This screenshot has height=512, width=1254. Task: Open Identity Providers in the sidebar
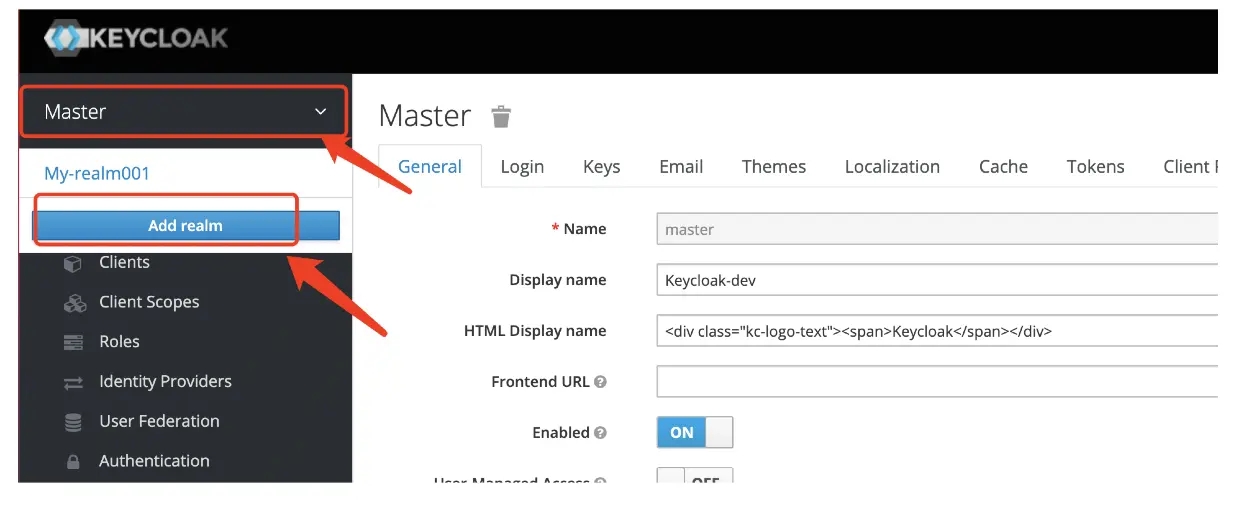pos(165,382)
